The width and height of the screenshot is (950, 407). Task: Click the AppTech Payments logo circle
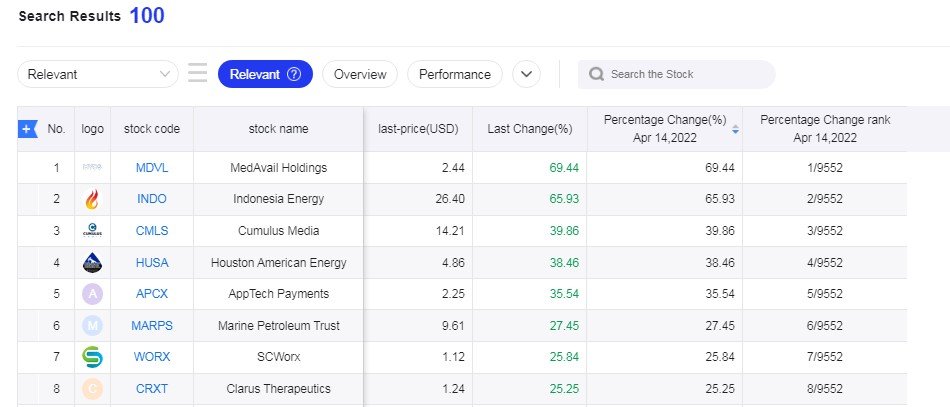92,294
